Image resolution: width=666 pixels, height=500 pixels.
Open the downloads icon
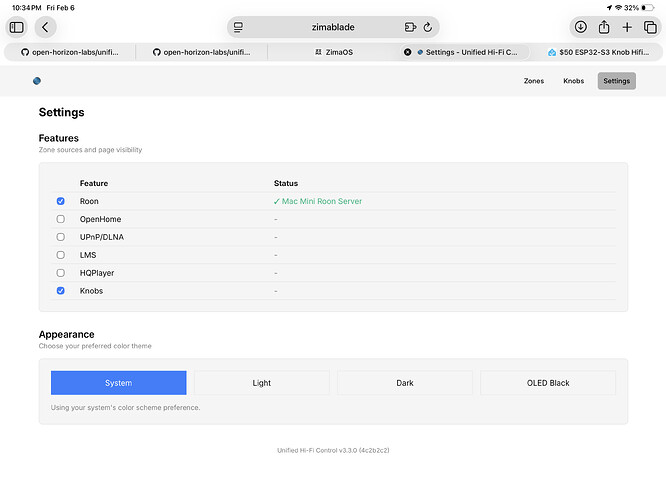click(580, 27)
